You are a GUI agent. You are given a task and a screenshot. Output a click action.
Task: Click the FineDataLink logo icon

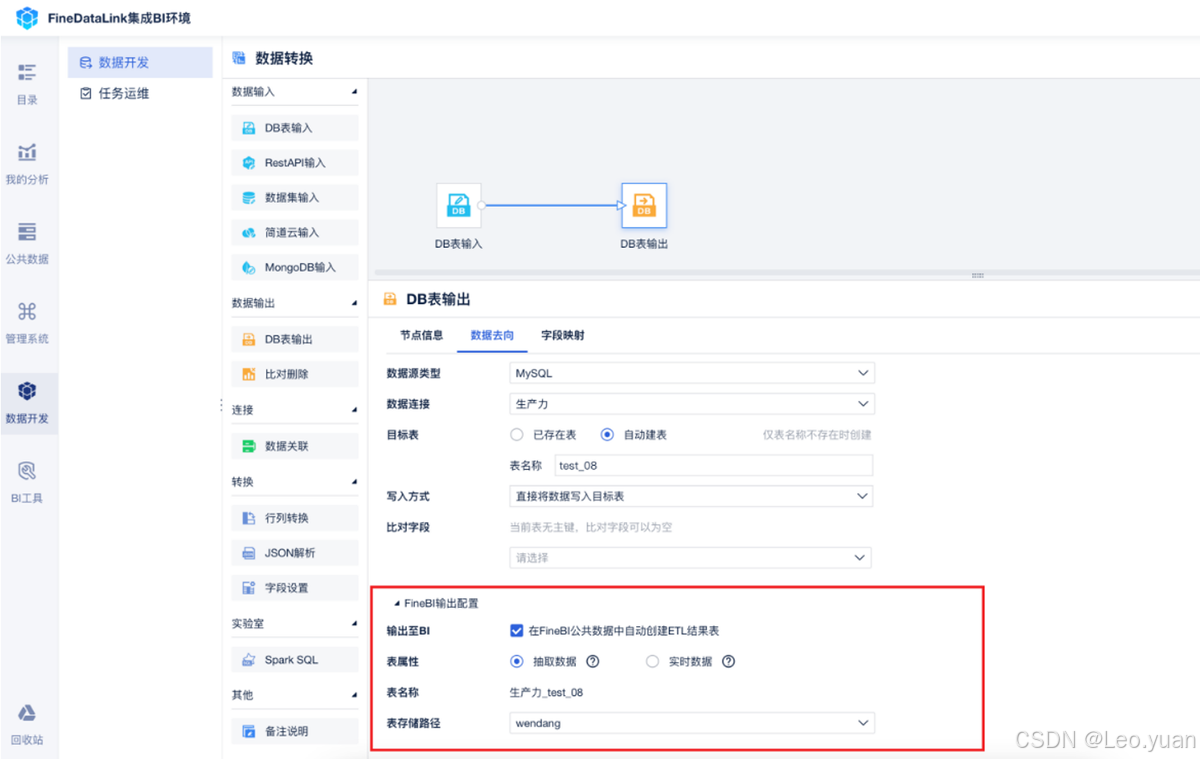[26, 18]
